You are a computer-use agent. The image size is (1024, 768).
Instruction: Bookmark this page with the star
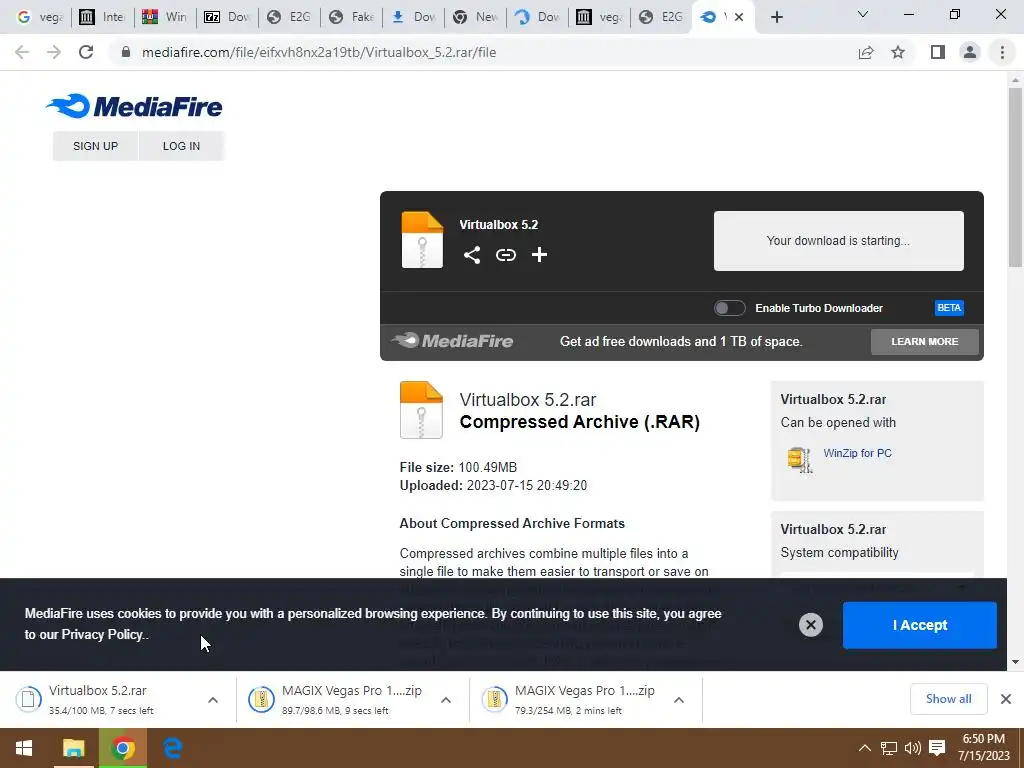tap(898, 52)
